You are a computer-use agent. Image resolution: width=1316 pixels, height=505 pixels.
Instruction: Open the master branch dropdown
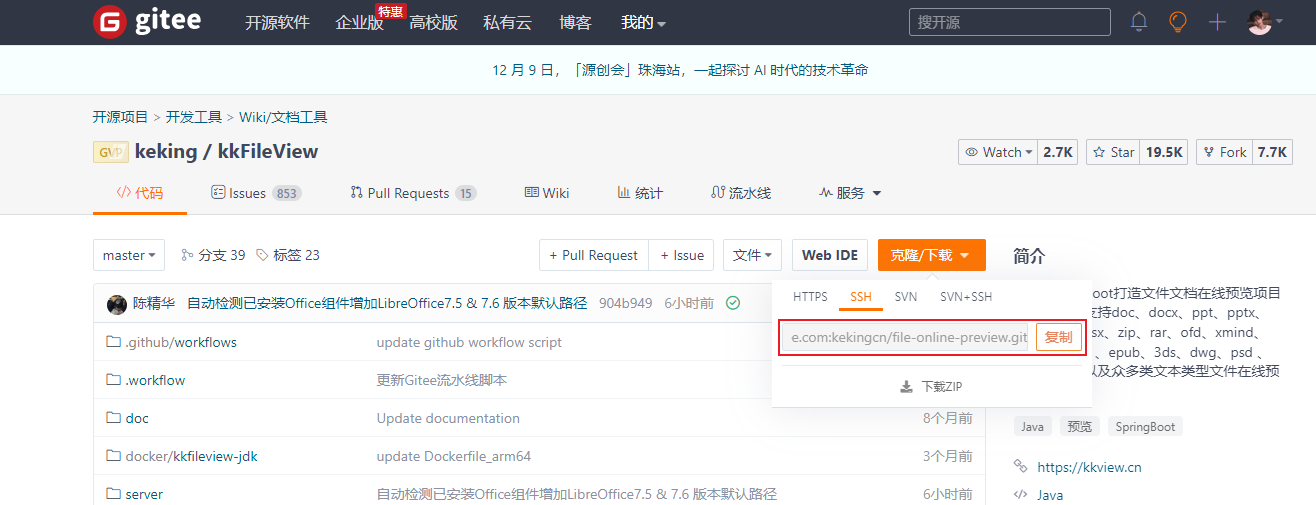(129, 255)
